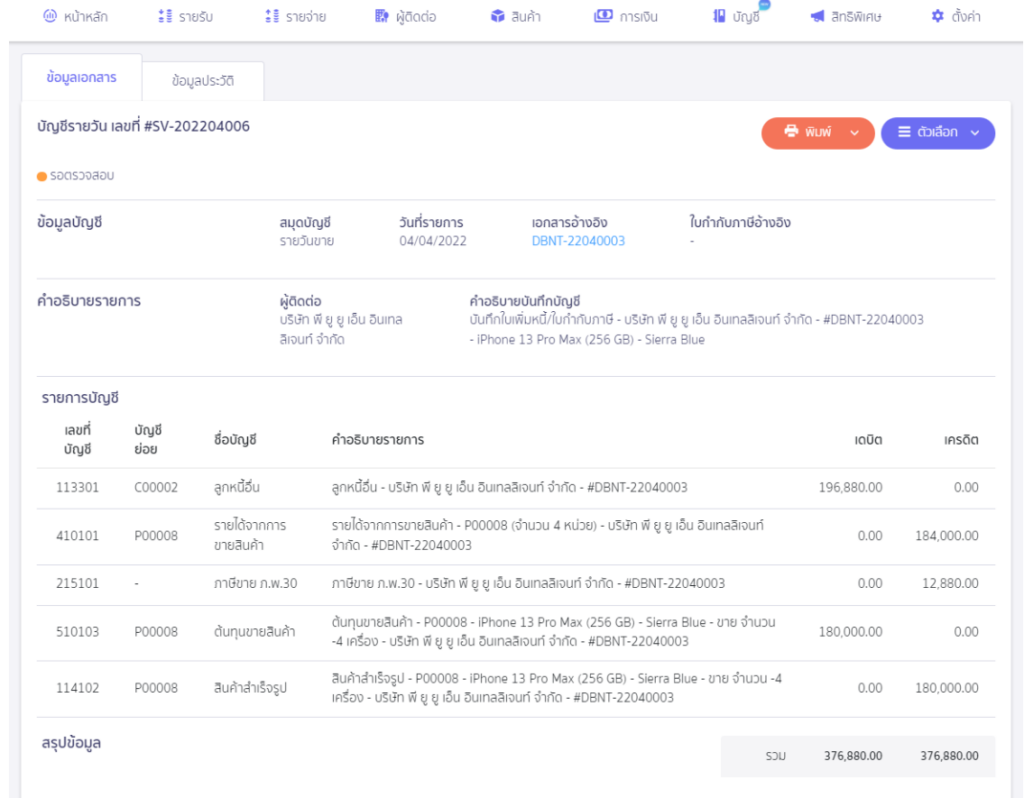Click account number 114102
Viewport: 1024px width, 798px height.
[x=78, y=688]
